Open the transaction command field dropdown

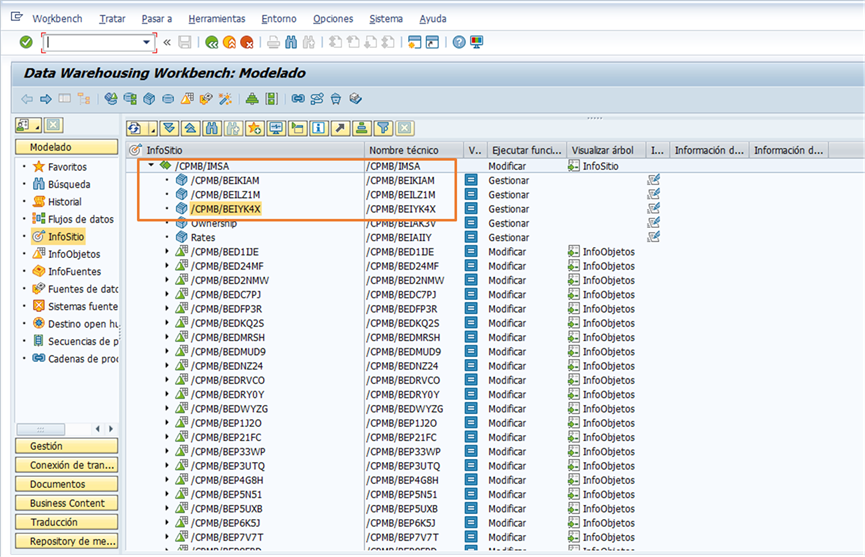point(149,42)
